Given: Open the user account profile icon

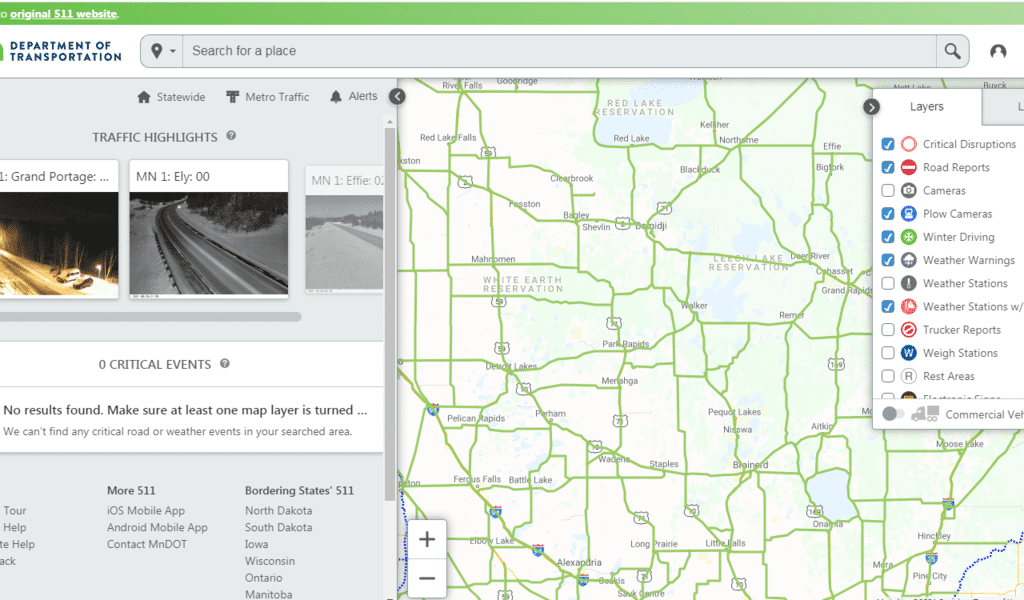Looking at the screenshot, I should tap(998, 52).
